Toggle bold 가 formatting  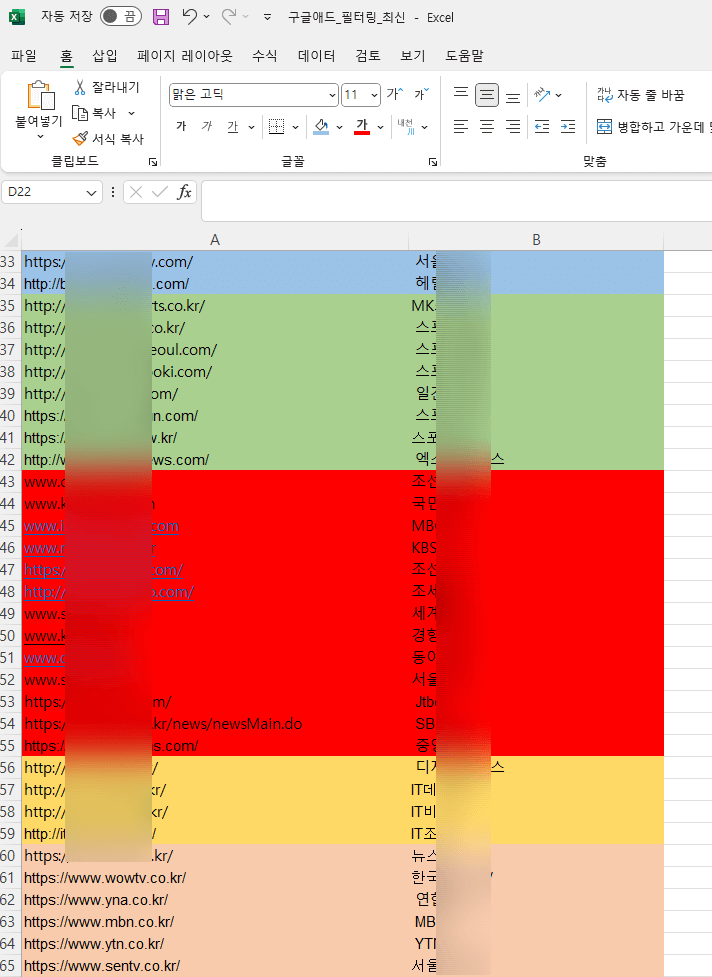pos(181,126)
